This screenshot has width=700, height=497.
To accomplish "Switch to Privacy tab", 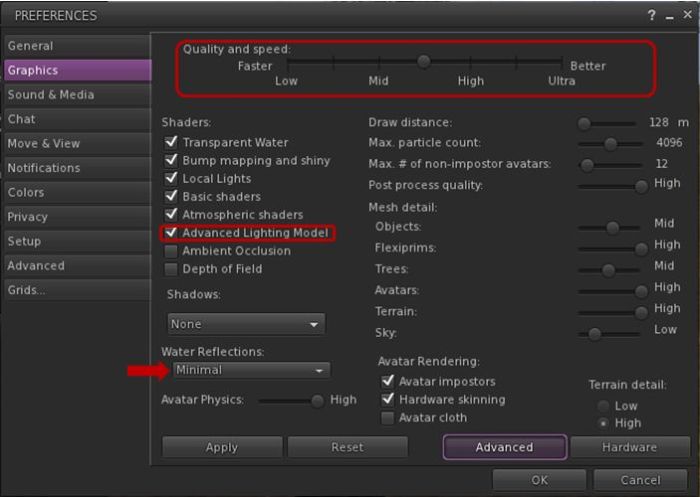I will 77,217.
